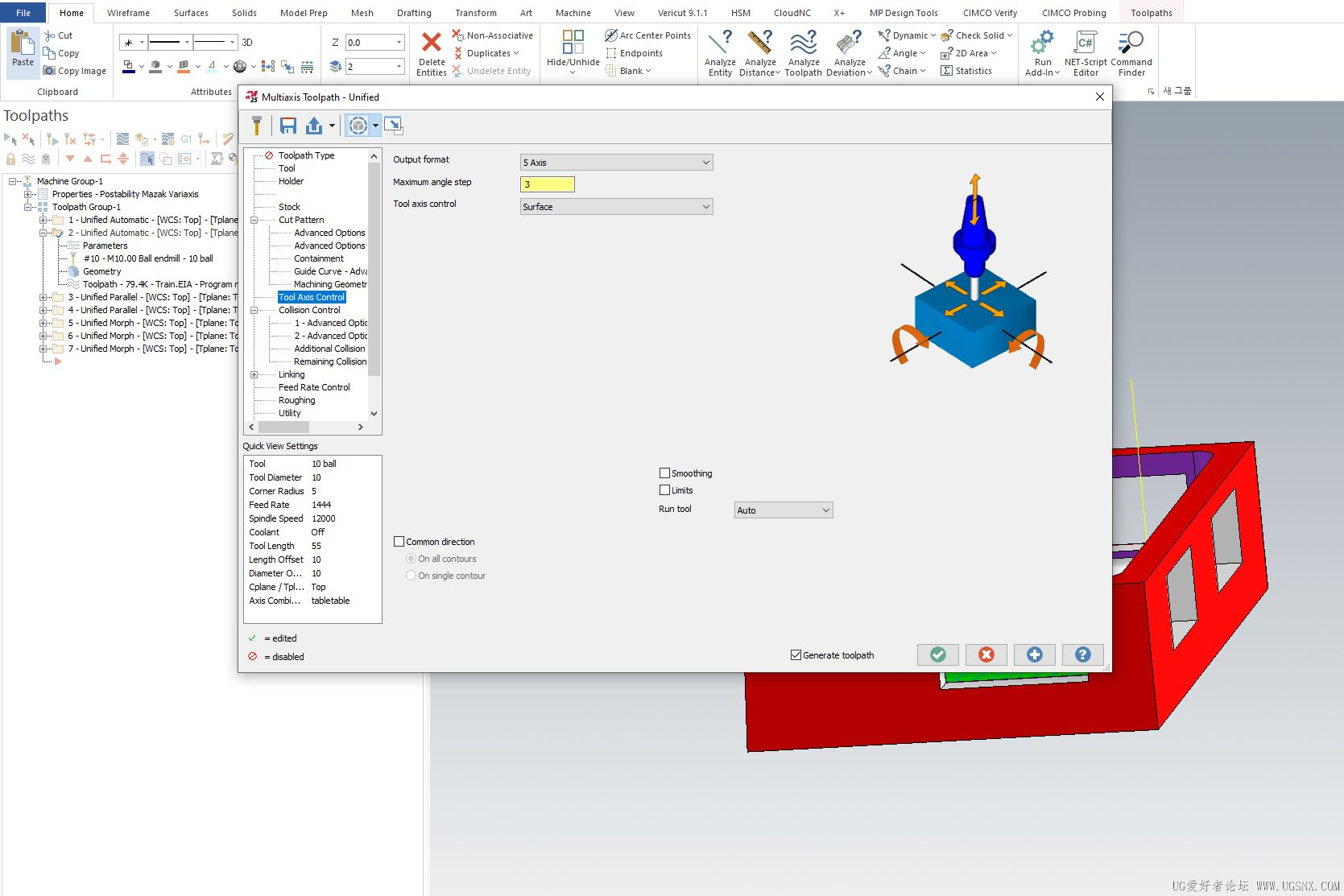
Task: Uncheck Generate toolpath option
Action: [796, 655]
